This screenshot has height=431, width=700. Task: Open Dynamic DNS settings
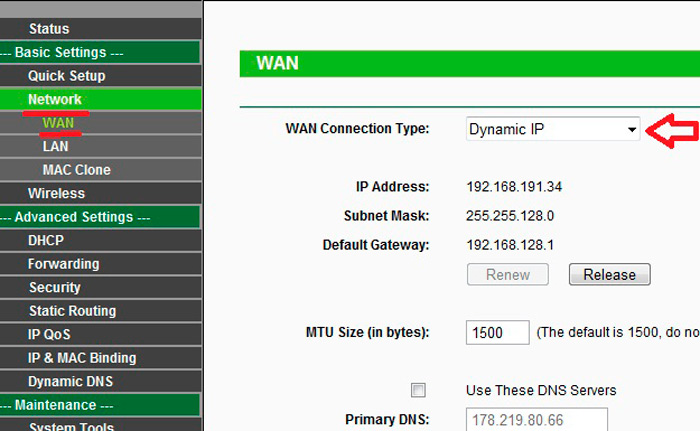70,381
